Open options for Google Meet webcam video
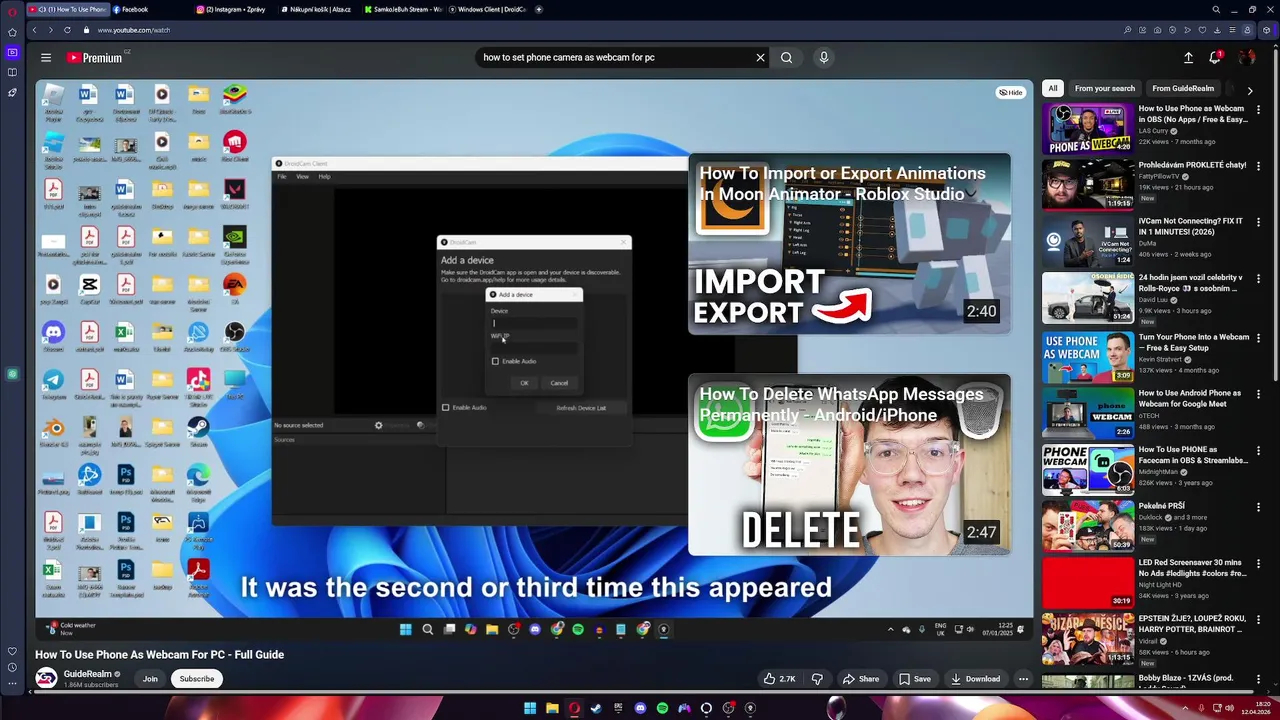The height and width of the screenshot is (720, 1280). (1258, 394)
